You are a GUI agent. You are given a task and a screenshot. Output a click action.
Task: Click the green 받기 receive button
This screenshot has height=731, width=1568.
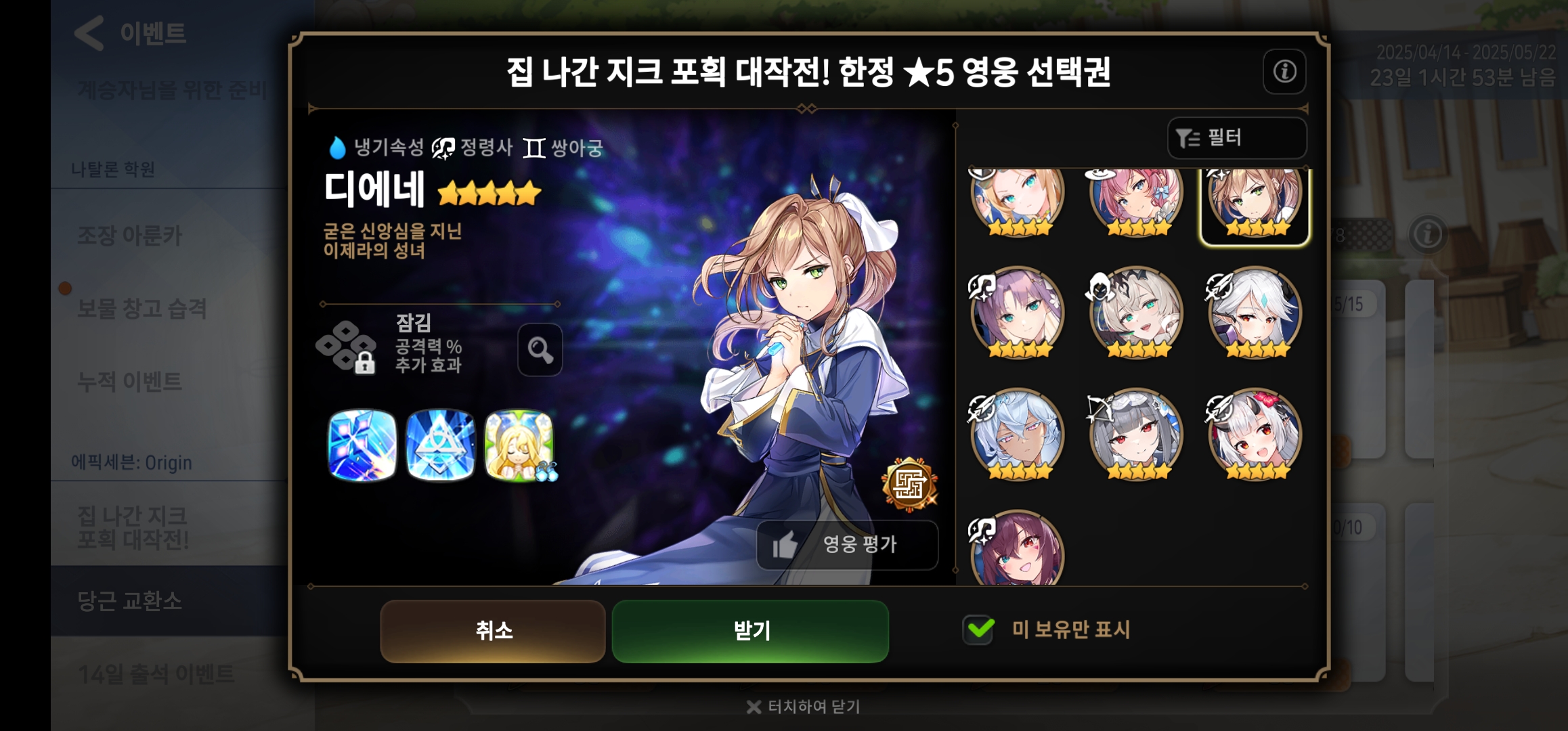(x=750, y=631)
